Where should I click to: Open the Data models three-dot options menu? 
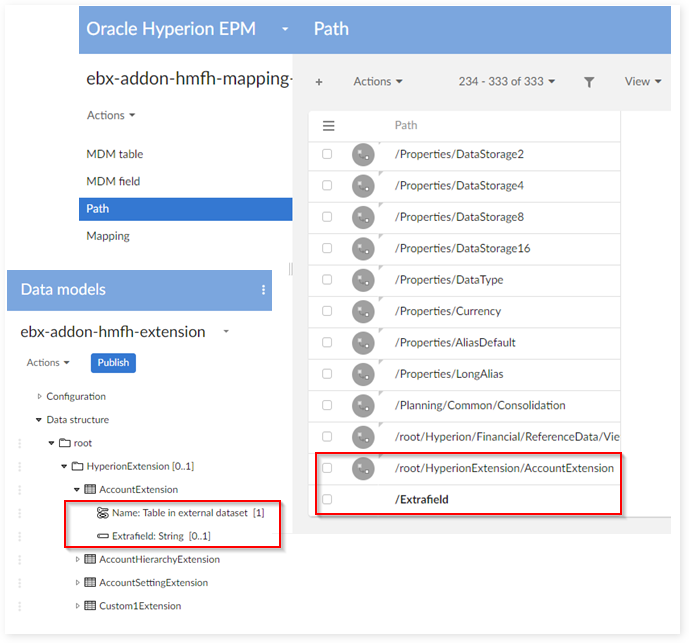pos(263,290)
